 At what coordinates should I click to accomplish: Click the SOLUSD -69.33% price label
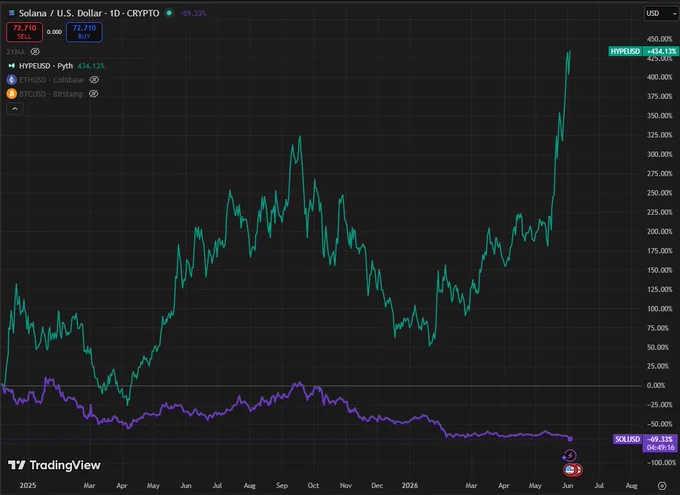646,443
